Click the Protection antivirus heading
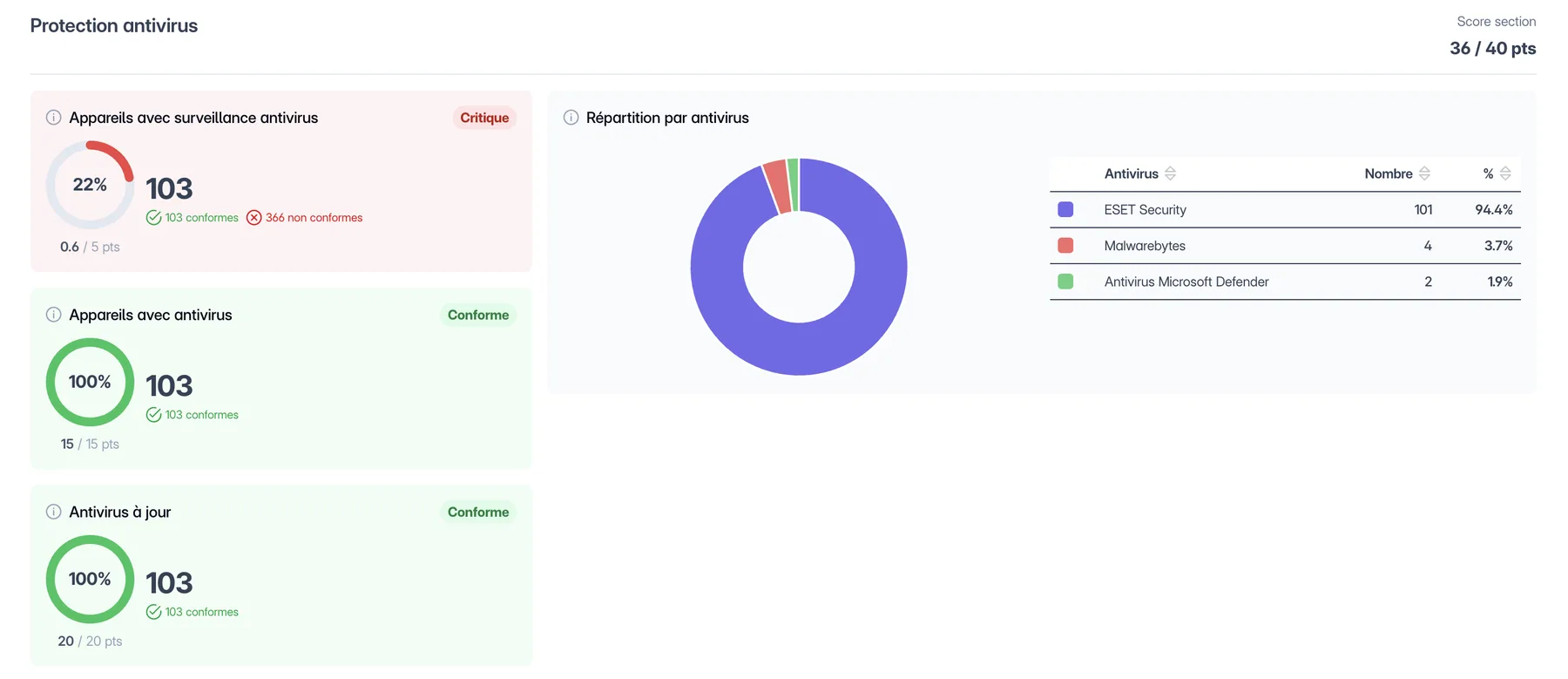1568x679 pixels. point(114,26)
